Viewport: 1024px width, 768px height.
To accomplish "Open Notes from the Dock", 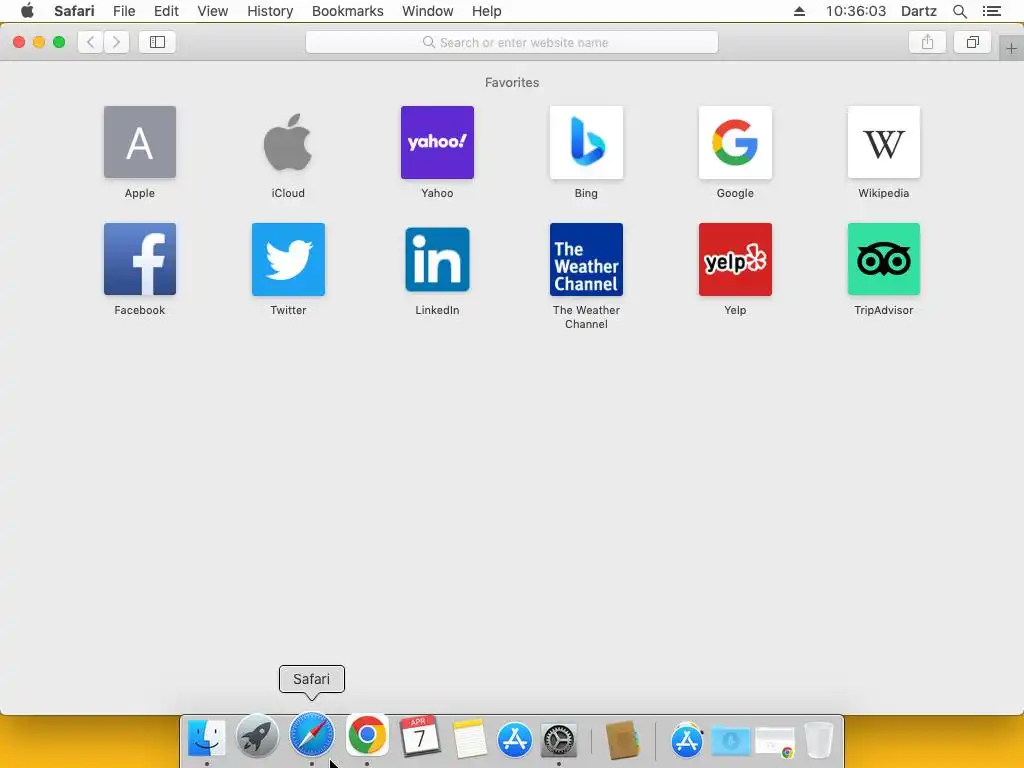I will (469, 739).
